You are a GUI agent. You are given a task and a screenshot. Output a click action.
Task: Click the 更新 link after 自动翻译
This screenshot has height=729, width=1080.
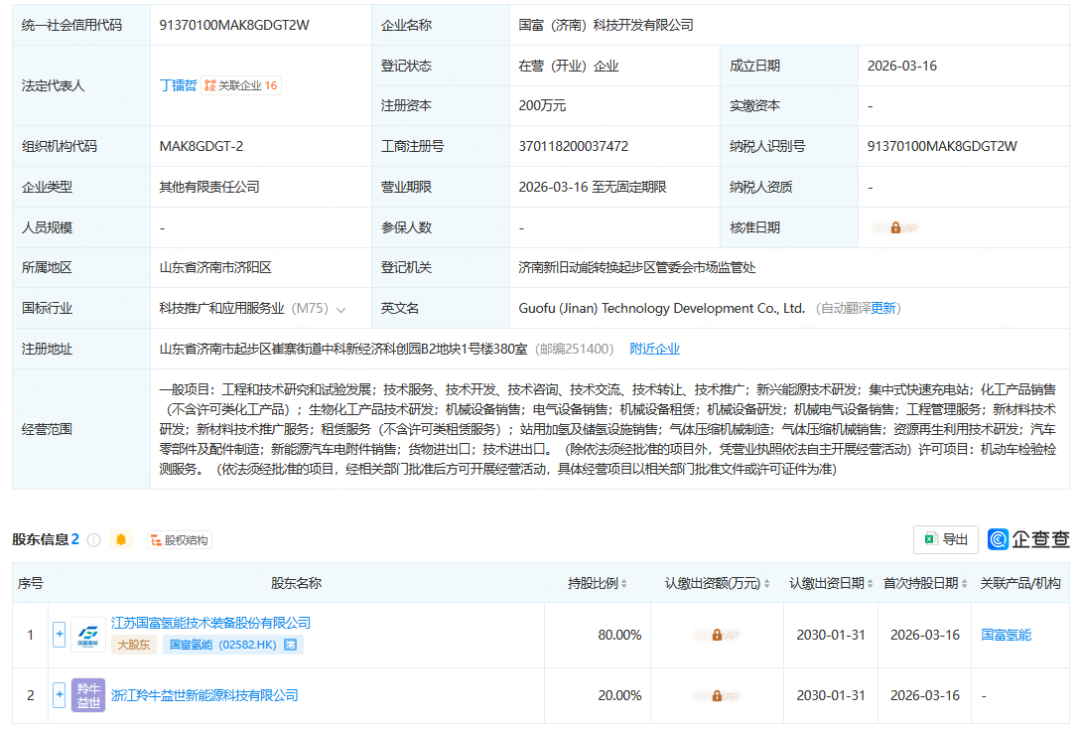point(884,308)
